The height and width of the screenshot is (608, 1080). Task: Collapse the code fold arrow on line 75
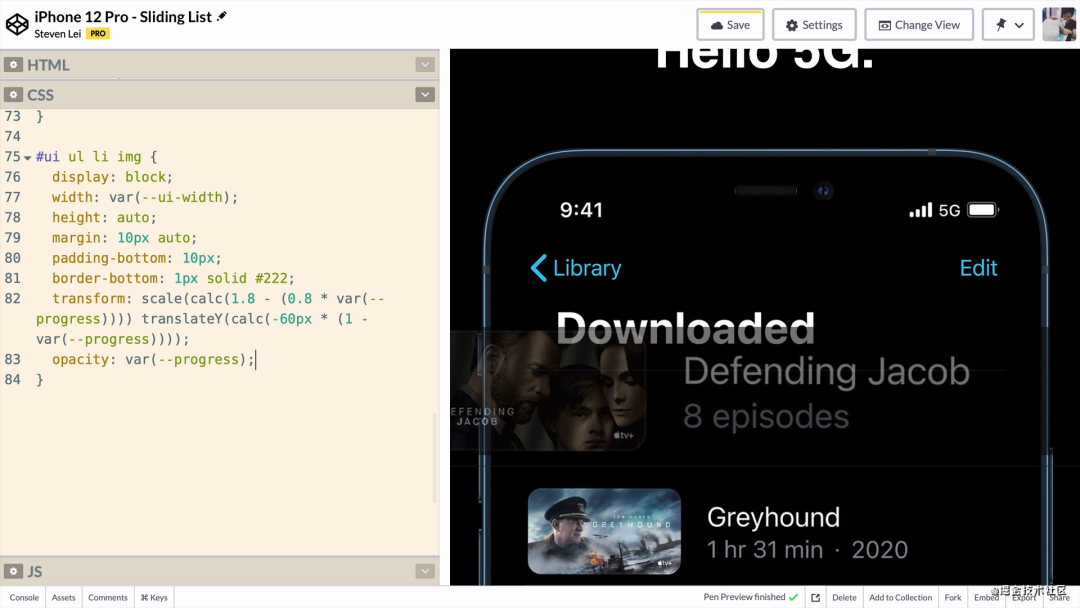pyautogui.click(x=28, y=158)
